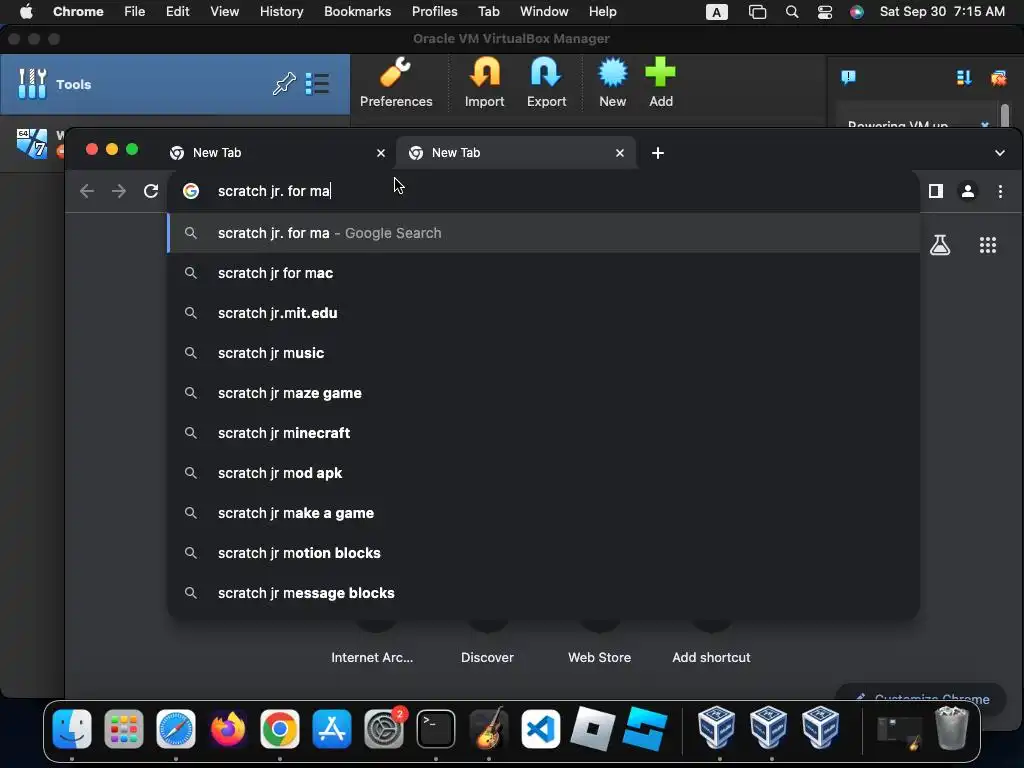Choose suggestion 'scratch jr message blocks'
The image size is (1024, 768).
tap(543, 593)
